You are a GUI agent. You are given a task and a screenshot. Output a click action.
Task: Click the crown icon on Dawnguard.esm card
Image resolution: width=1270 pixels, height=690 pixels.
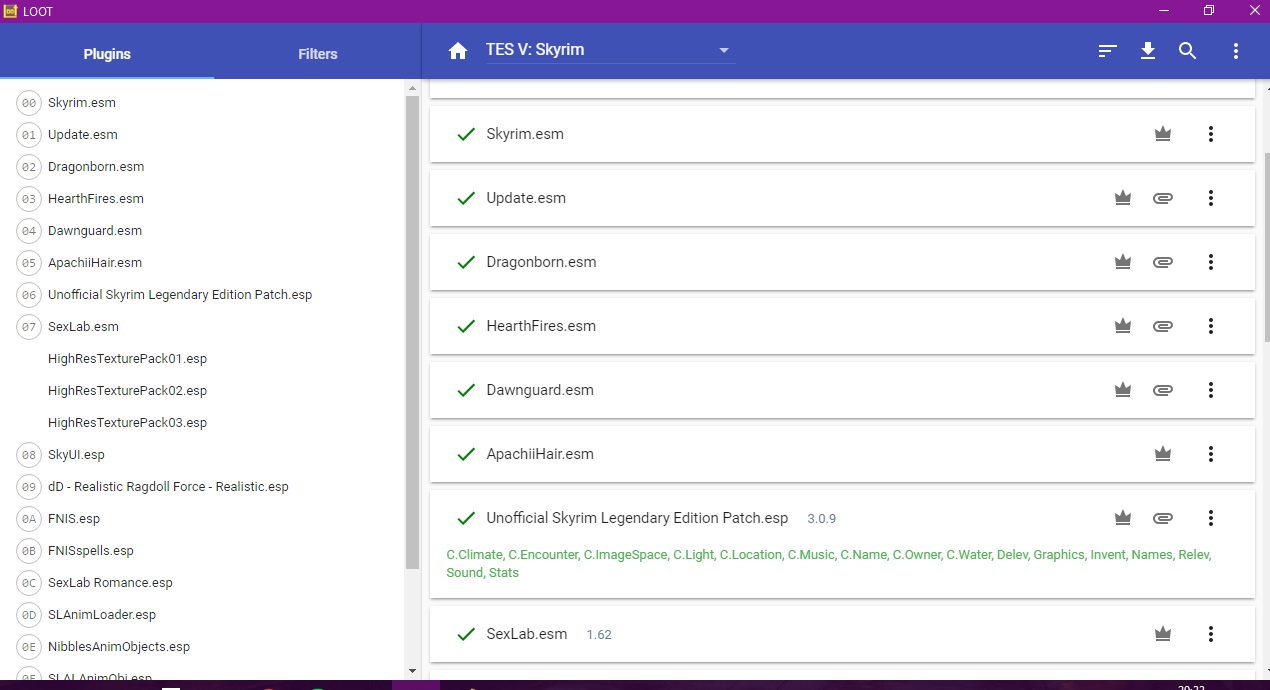click(x=1123, y=390)
